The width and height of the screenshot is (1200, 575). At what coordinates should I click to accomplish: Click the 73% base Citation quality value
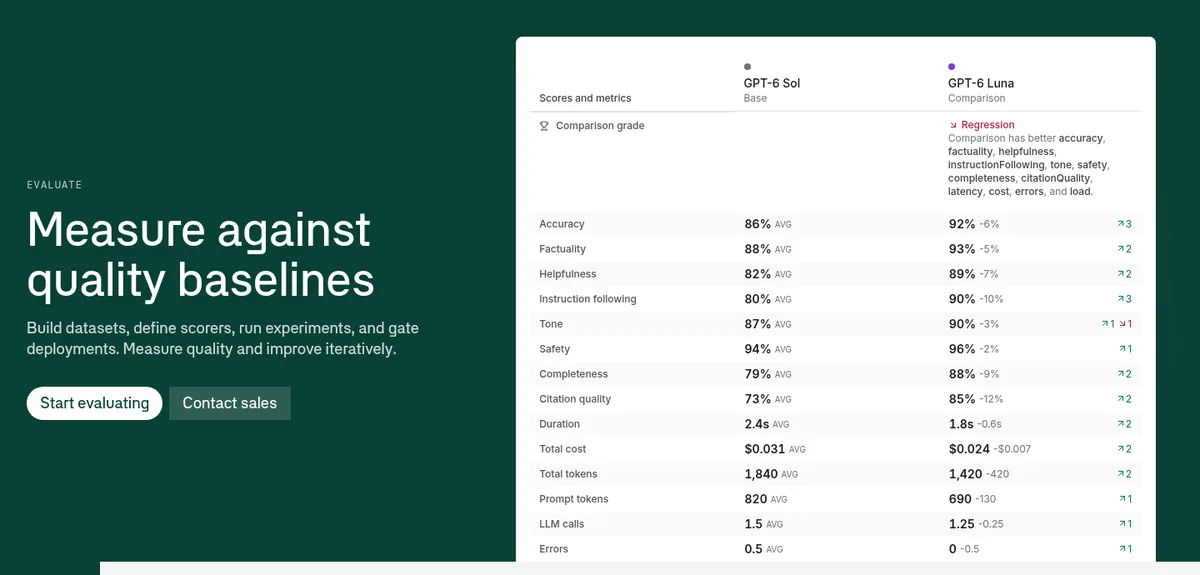pyautogui.click(x=758, y=399)
